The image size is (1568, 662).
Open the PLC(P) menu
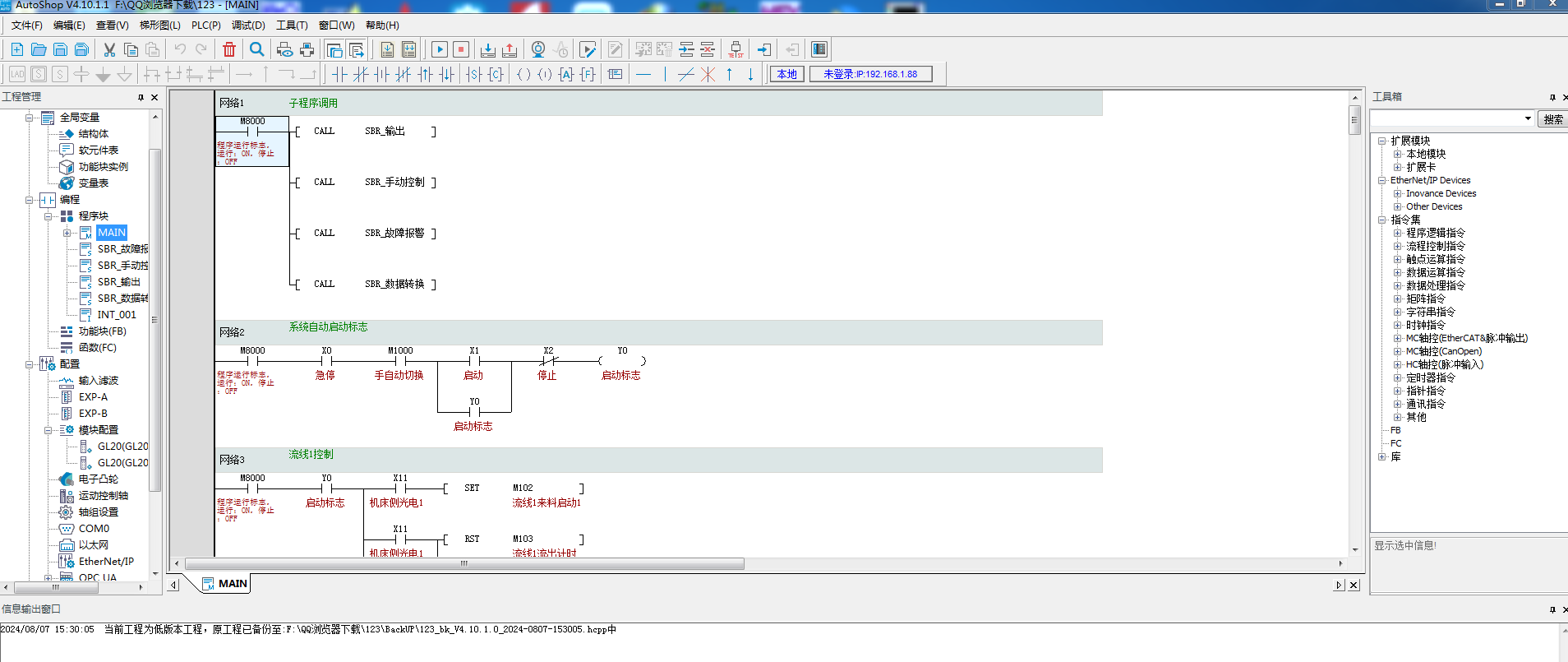point(205,25)
